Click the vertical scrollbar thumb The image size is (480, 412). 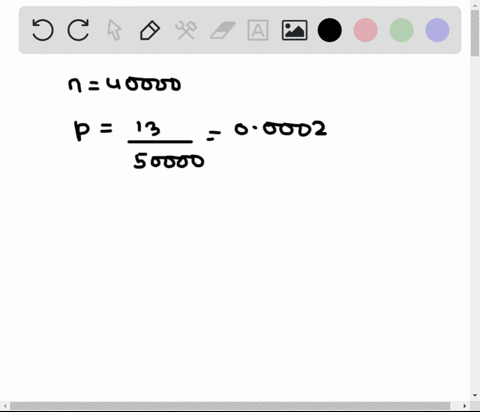click(475, 33)
